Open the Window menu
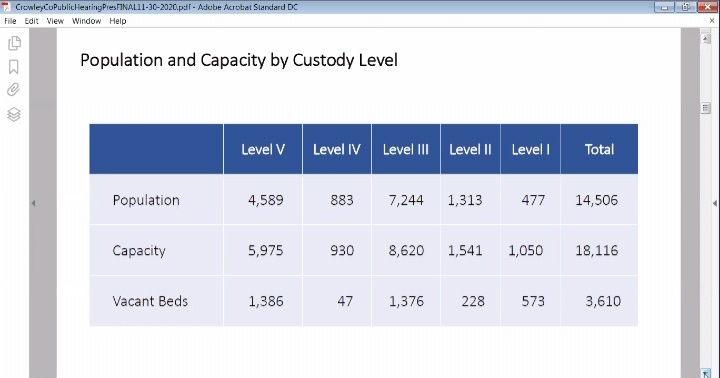 click(86, 21)
